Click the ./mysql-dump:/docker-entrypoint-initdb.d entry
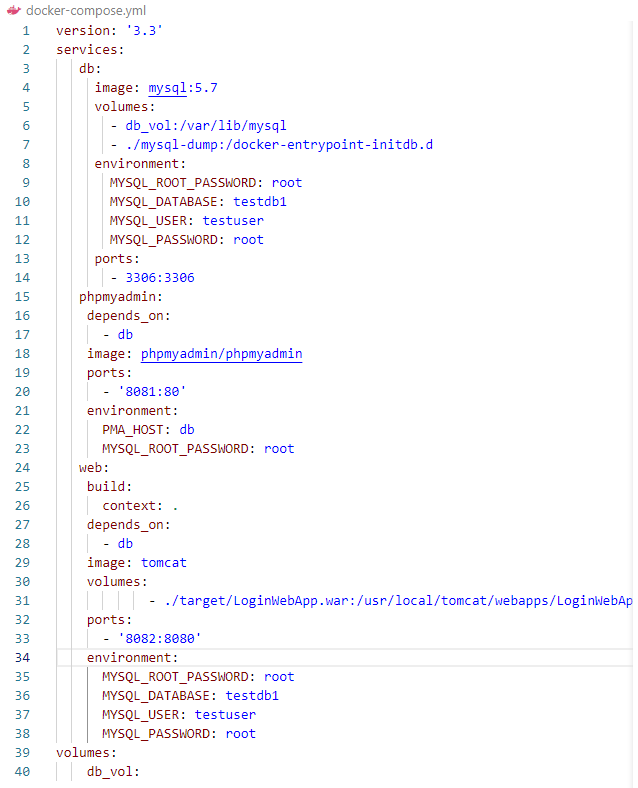 [279, 145]
